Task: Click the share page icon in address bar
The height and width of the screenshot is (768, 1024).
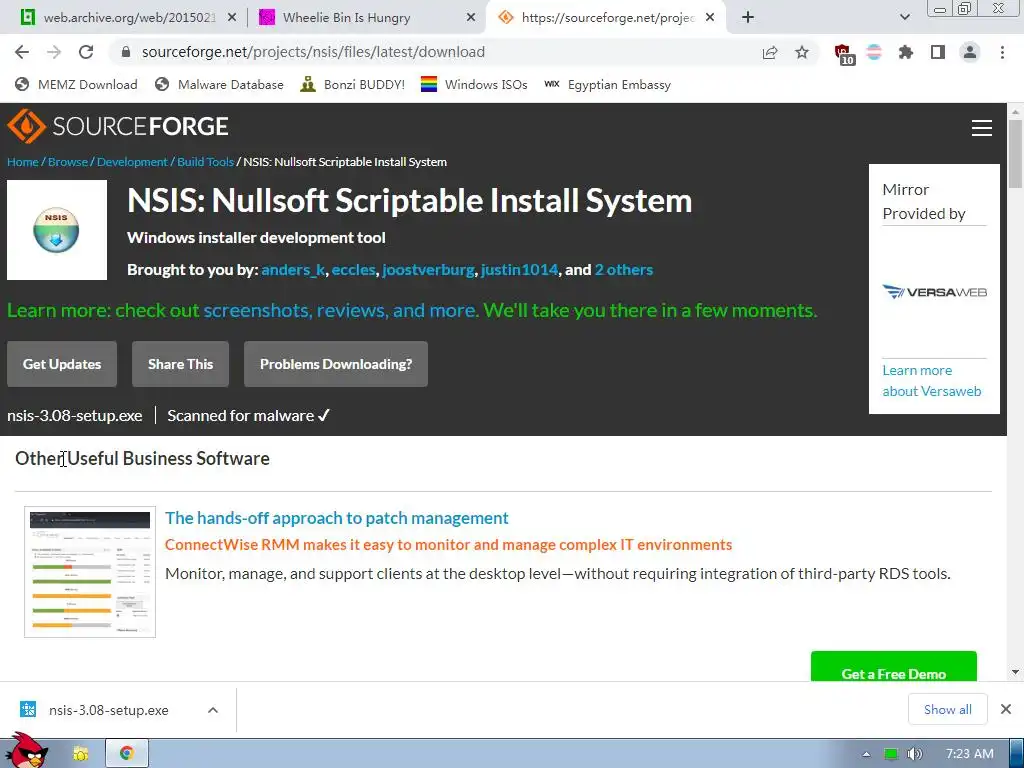Action: click(x=770, y=52)
